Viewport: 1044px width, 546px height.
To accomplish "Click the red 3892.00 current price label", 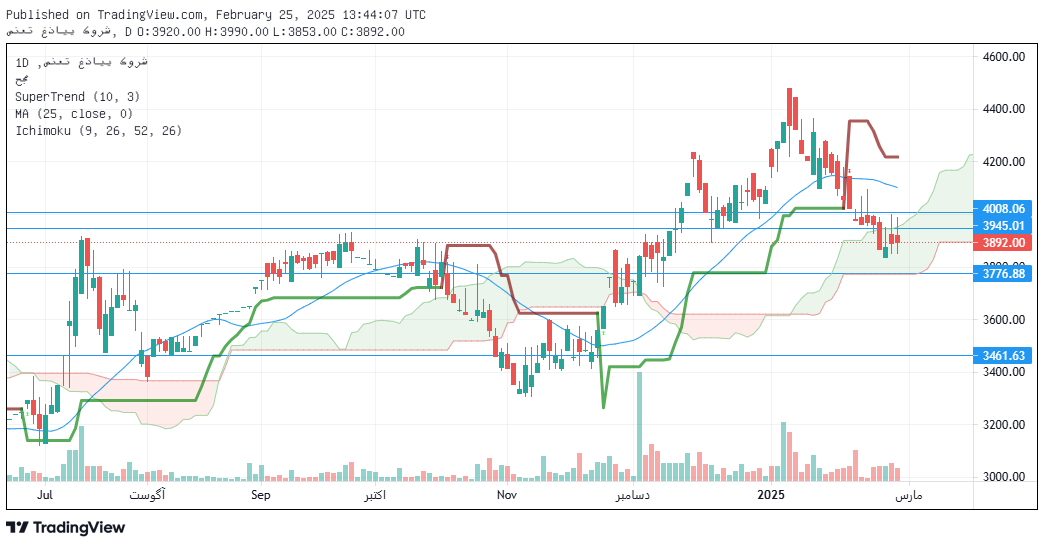I will pyautogui.click(x=1002, y=243).
